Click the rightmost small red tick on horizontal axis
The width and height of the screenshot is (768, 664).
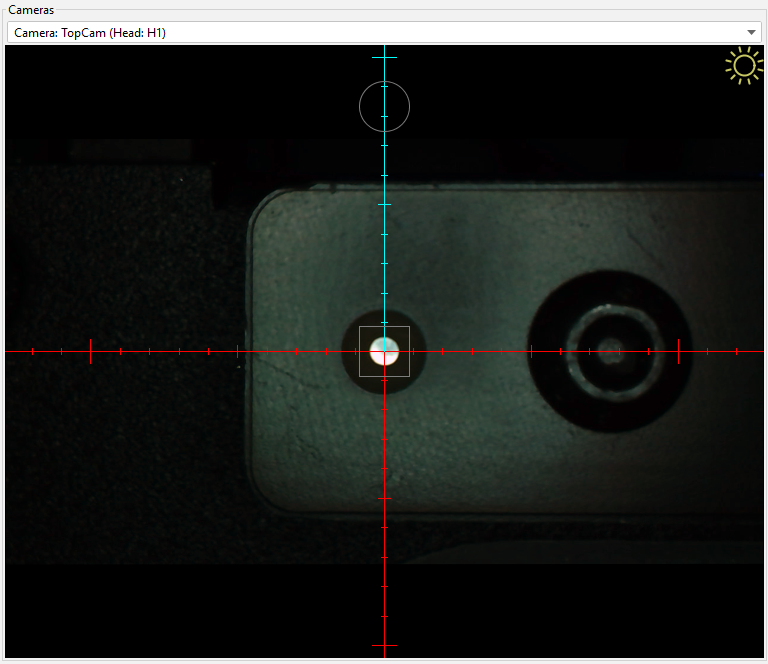pos(737,351)
